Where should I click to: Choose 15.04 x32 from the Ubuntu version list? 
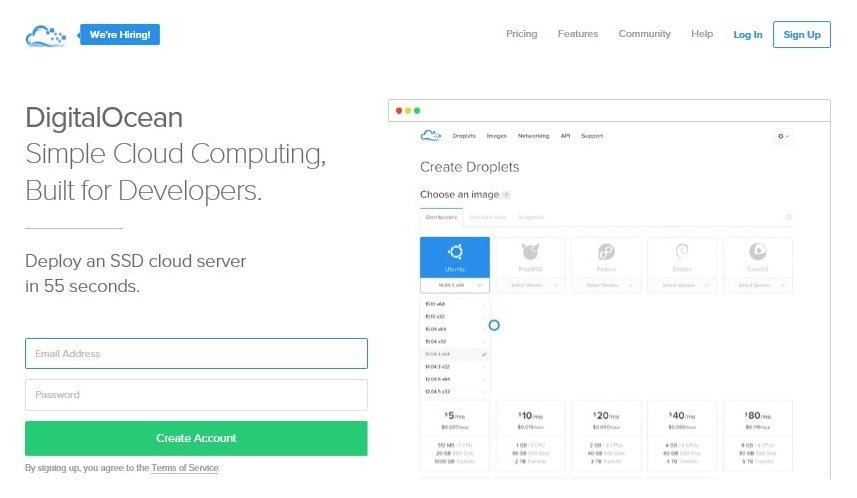click(455, 342)
